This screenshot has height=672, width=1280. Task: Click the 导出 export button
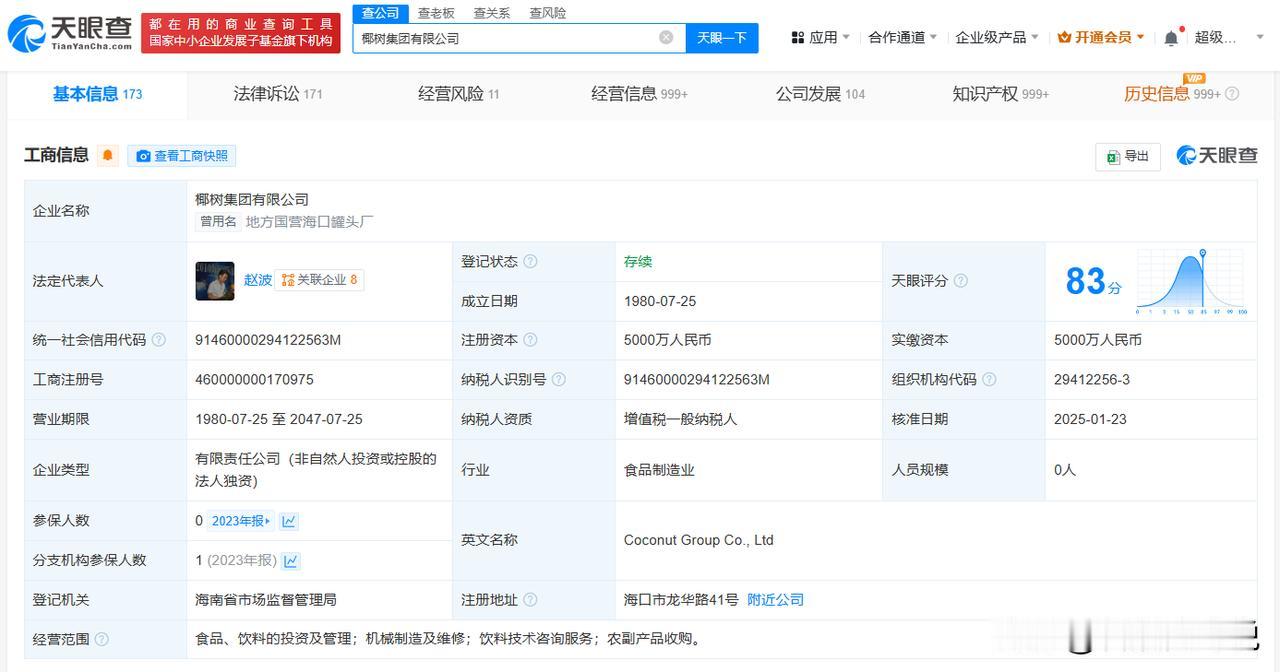tap(1128, 156)
